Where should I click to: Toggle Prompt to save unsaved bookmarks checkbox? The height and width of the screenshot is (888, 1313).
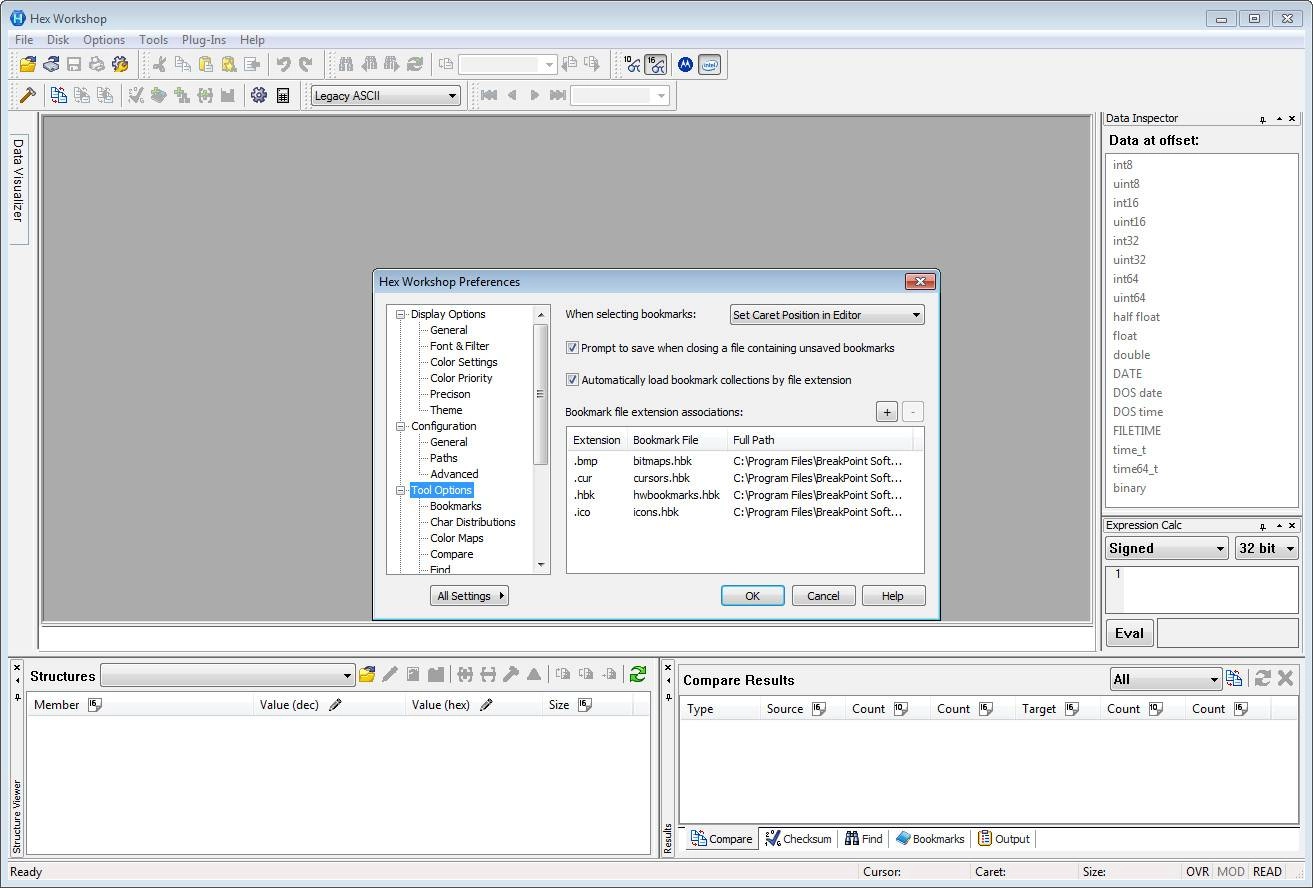[572, 348]
